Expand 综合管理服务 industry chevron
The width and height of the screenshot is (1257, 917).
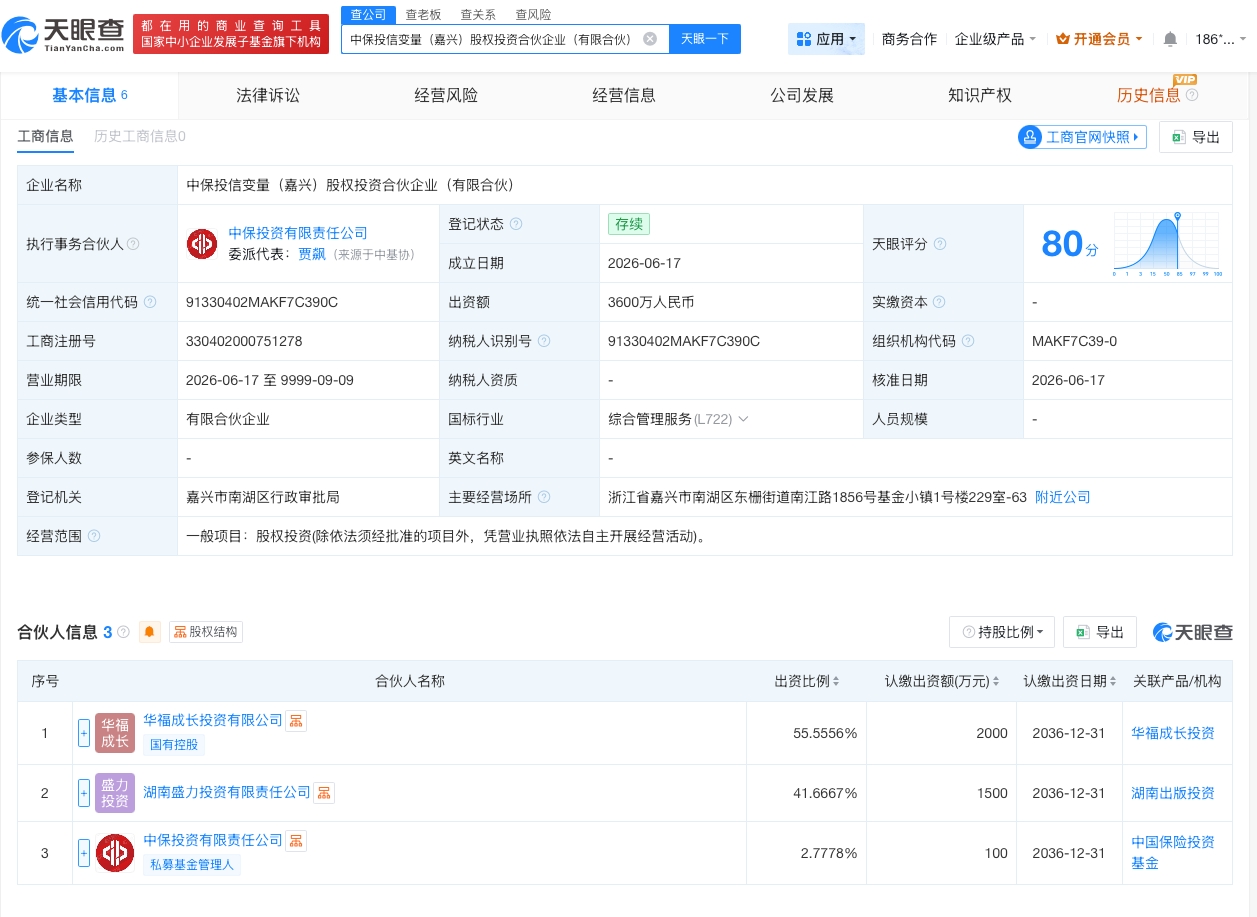[x=743, y=419]
